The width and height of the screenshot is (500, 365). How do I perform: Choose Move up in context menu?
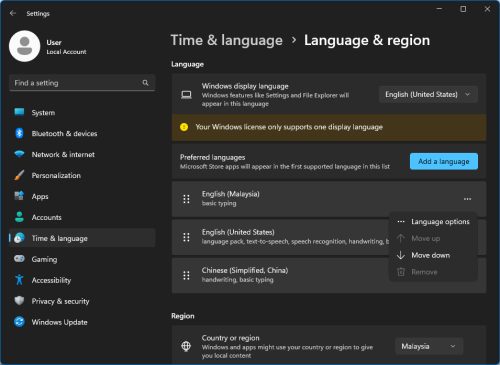pos(433,239)
